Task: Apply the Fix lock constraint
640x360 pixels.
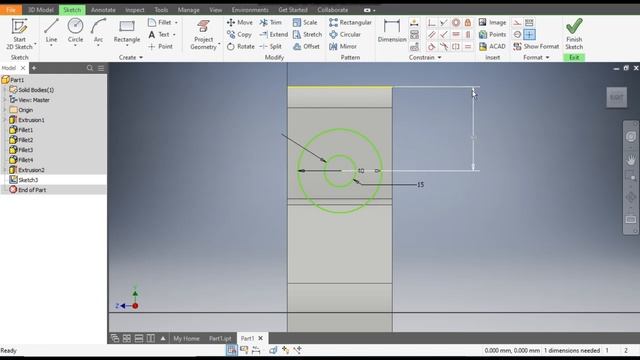Action: point(468,22)
